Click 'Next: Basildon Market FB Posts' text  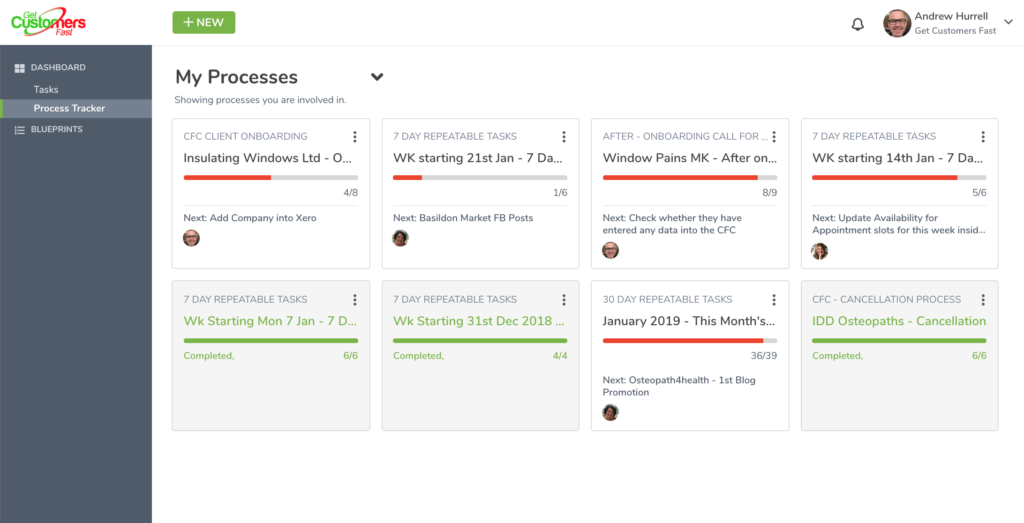coord(463,217)
